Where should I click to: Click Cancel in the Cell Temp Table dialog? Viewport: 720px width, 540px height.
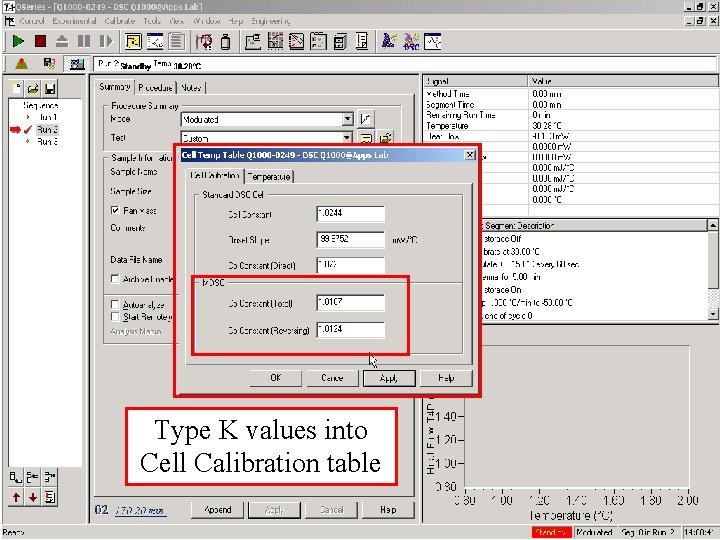tap(332, 378)
